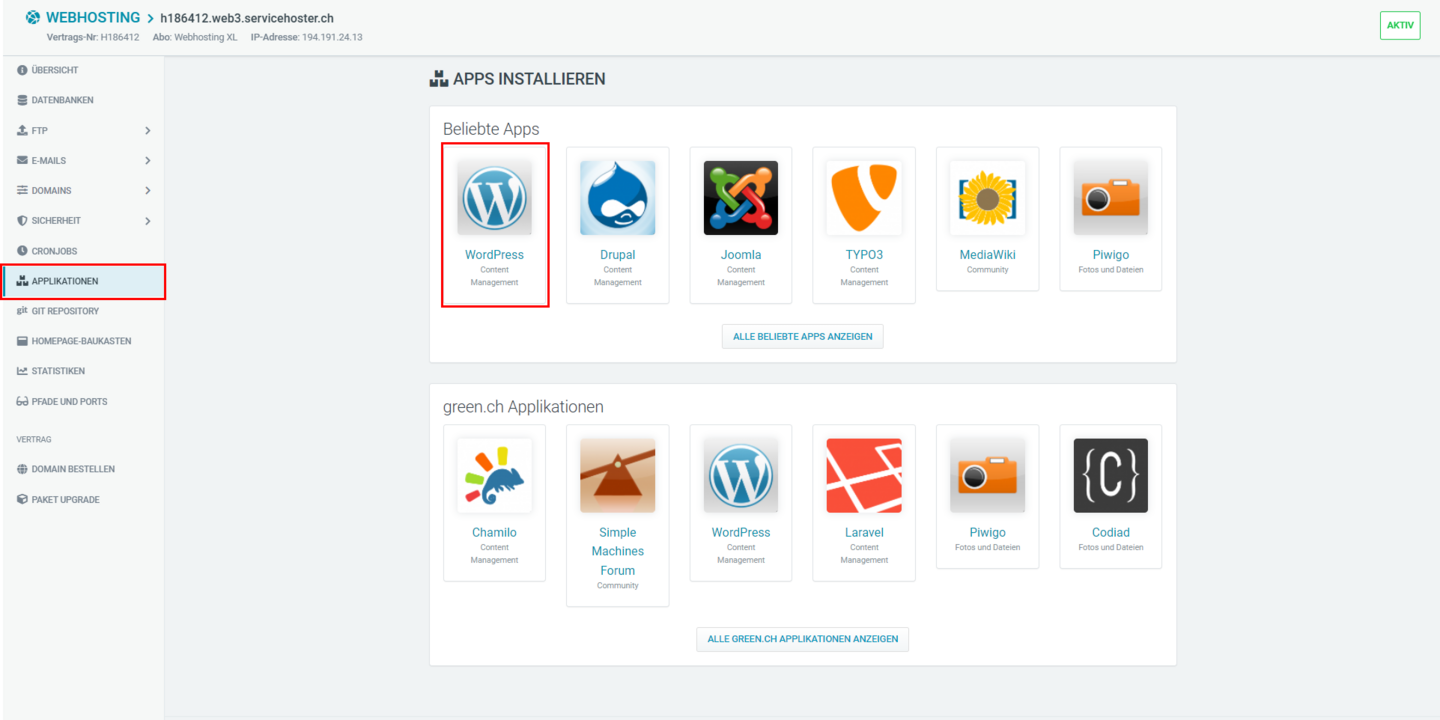This screenshot has height=720, width=1440.
Task: Click the Joomla name link
Action: [741, 255]
